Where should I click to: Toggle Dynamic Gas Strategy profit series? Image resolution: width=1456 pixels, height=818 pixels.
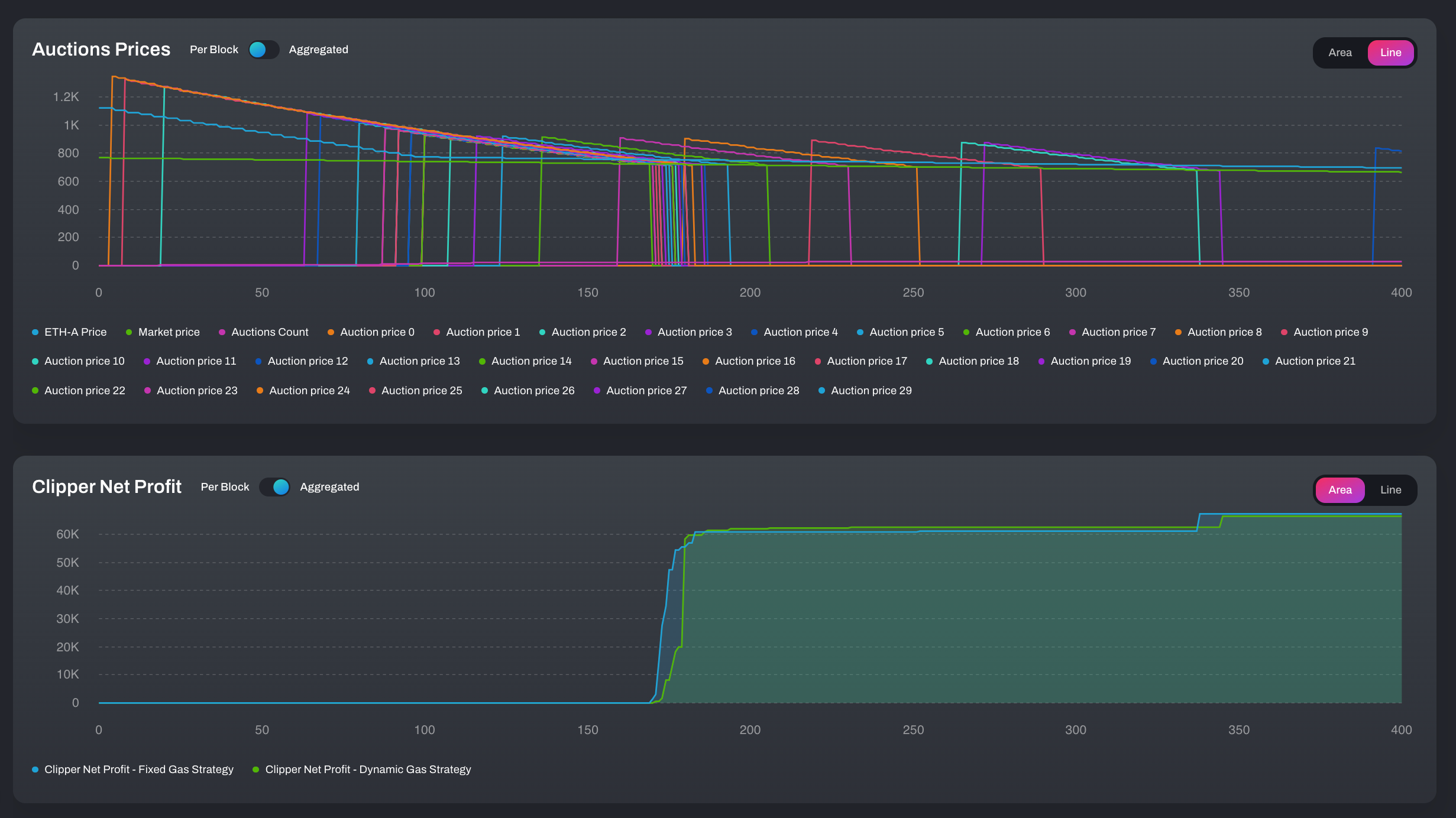367,770
